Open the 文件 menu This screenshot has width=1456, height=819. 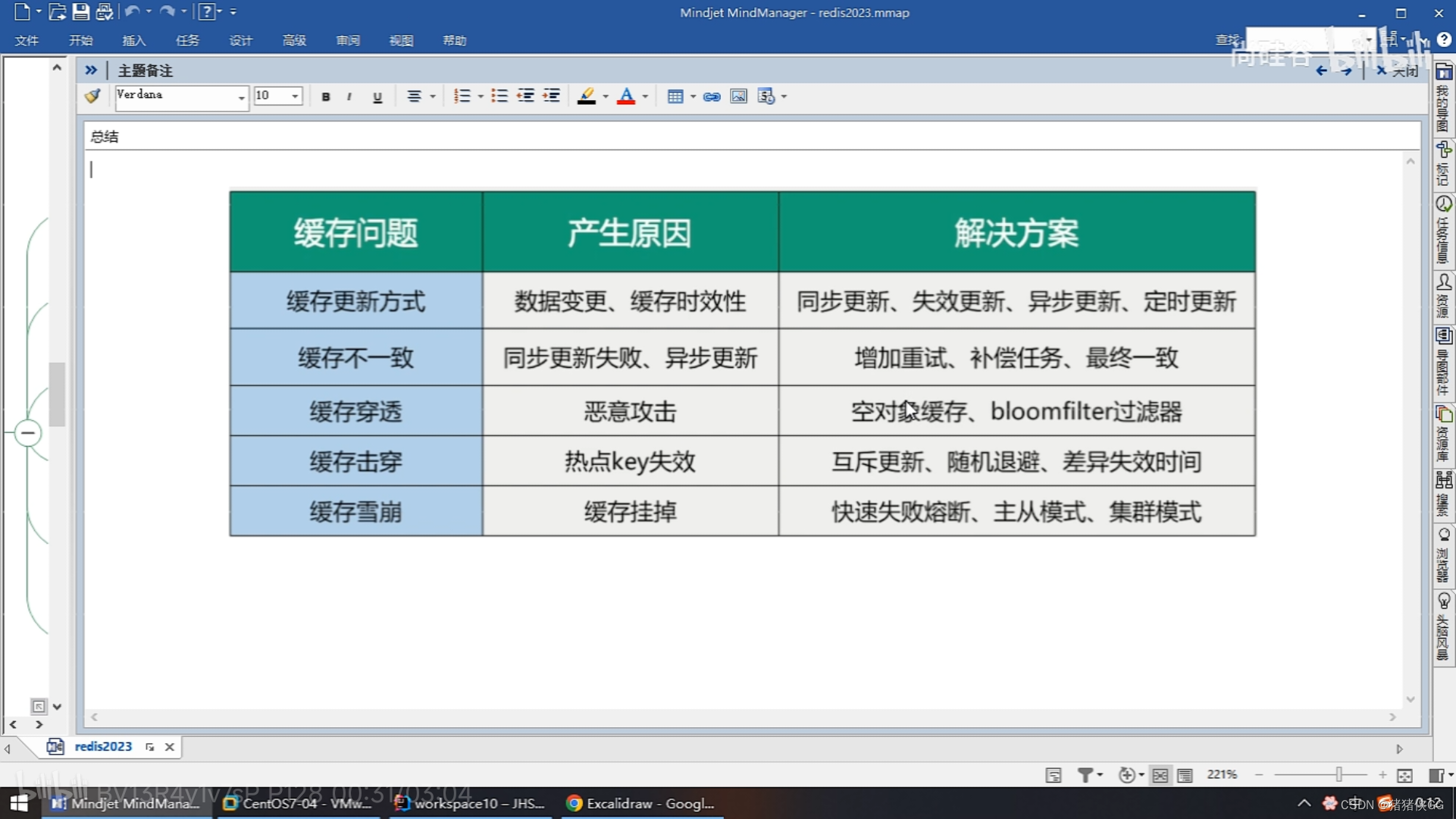point(27,40)
